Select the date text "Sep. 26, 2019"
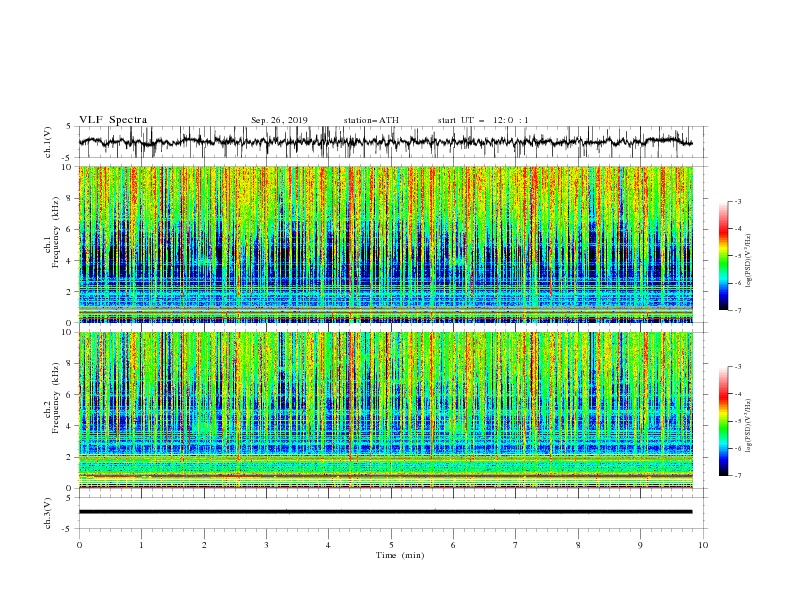Viewport: 792px width, 612px height. point(279,120)
